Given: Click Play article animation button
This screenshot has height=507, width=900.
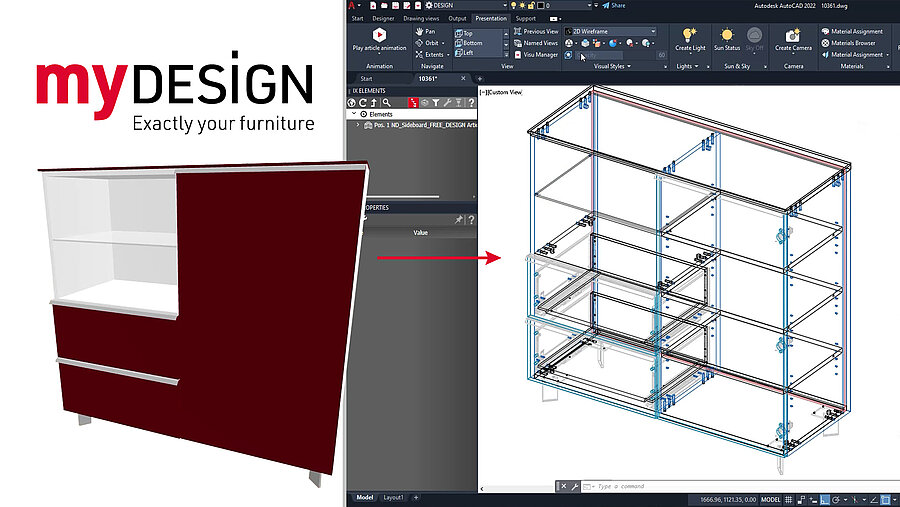Looking at the screenshot, I should click(379, 40).
